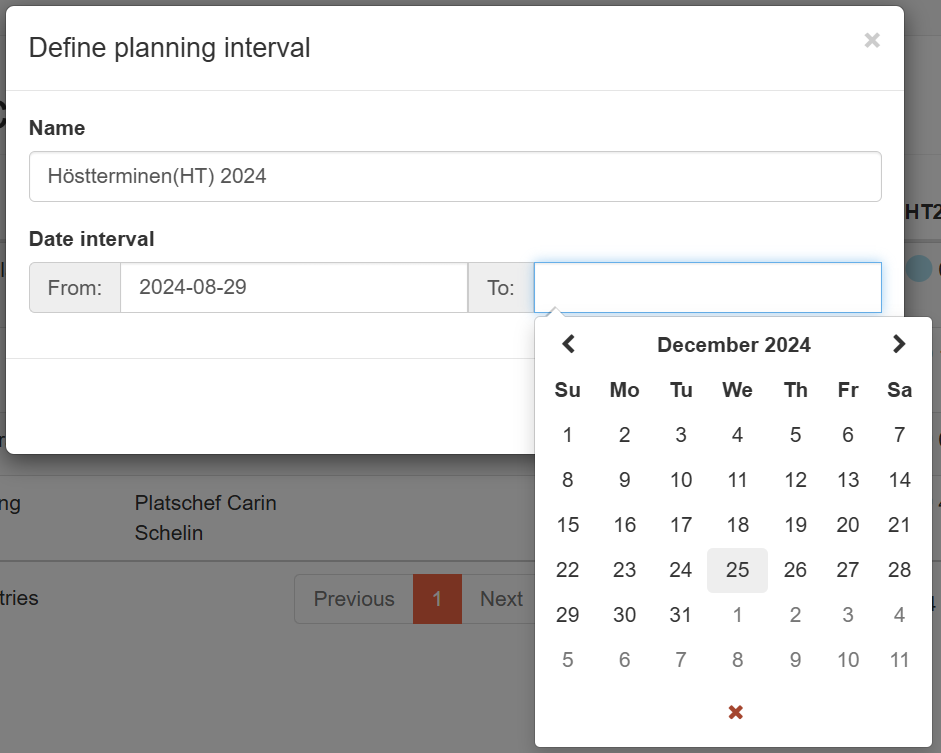
Task: Edit the From date field
Action: tap(293, 288)
